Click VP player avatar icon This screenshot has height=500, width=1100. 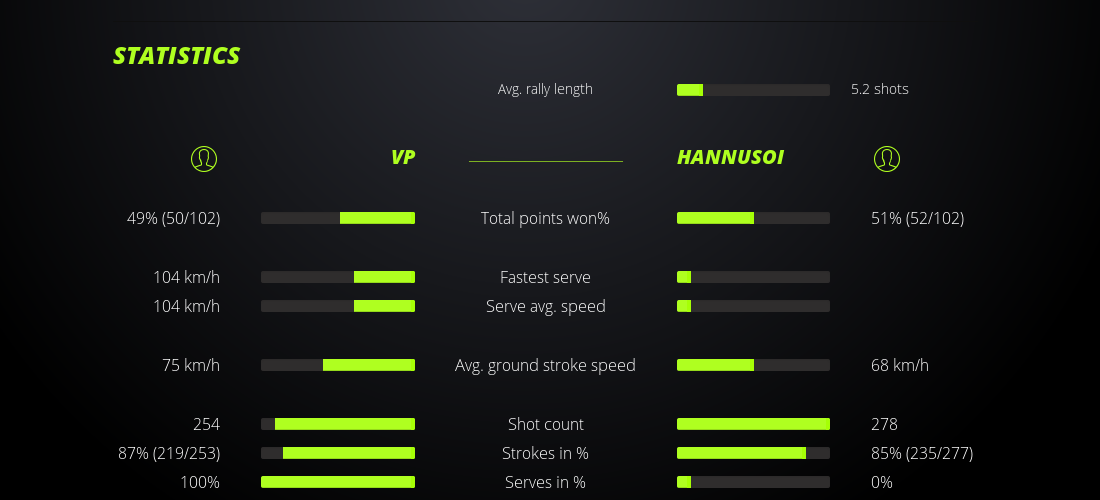(x=204, y=158)
